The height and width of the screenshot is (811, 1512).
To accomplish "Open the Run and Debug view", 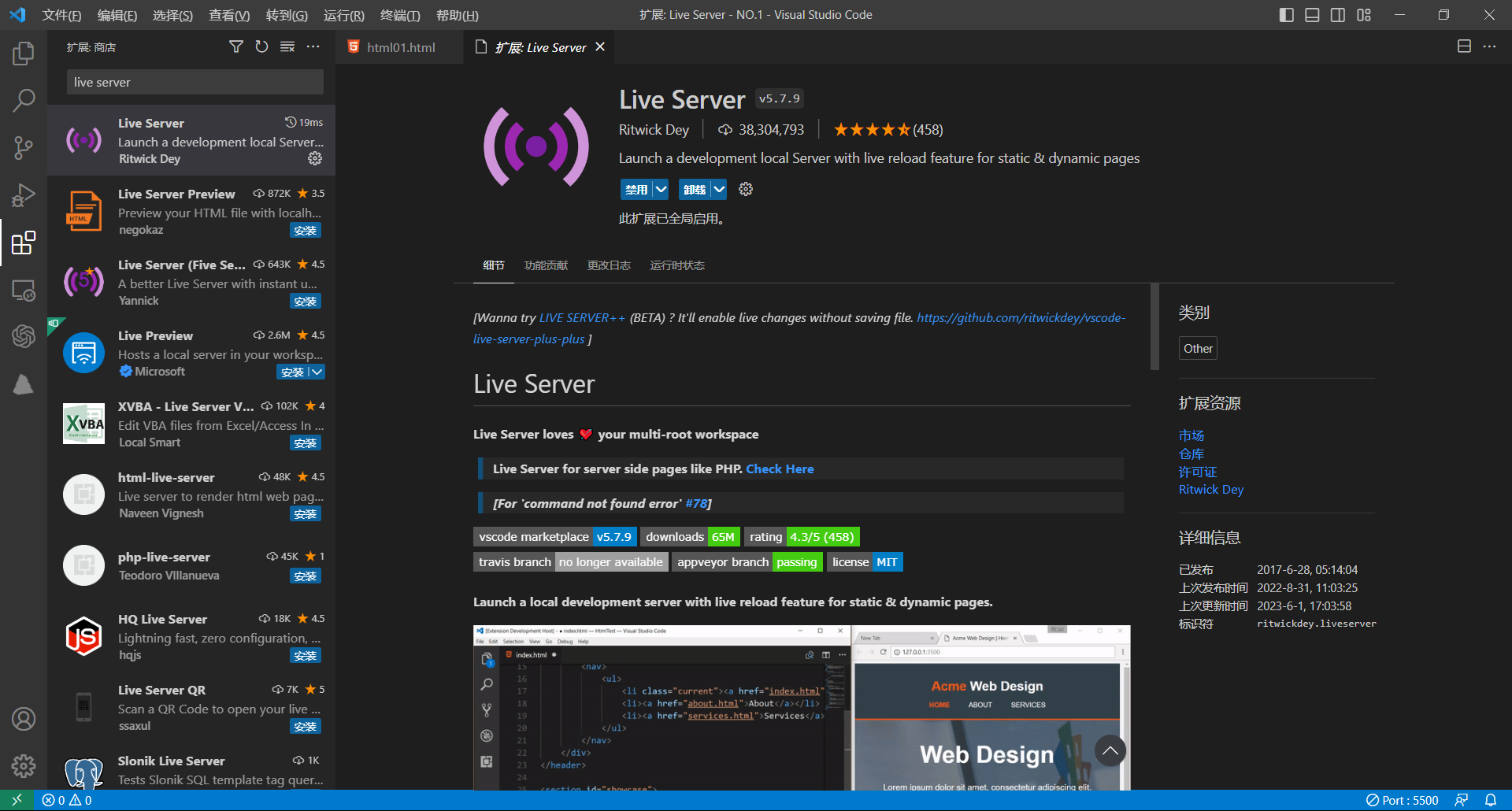I will 24,195.
